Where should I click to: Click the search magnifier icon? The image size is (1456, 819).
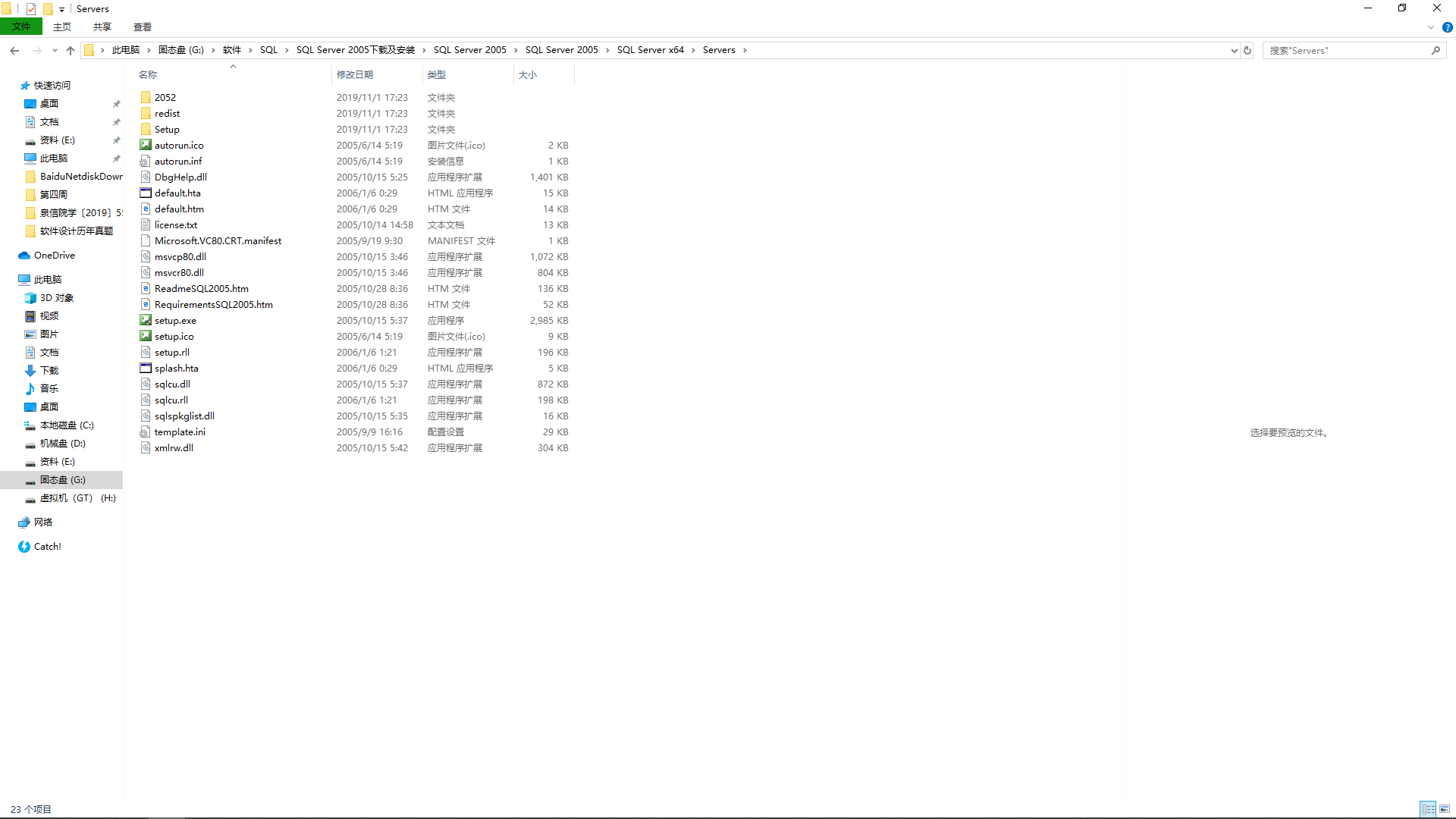click(x=1436, y=50)
